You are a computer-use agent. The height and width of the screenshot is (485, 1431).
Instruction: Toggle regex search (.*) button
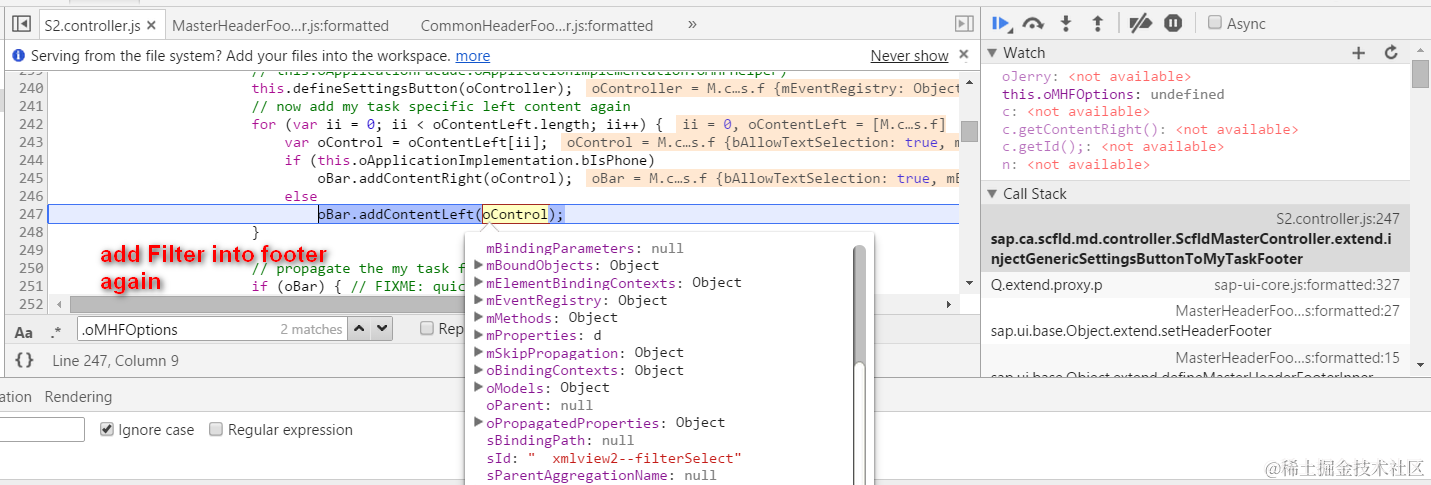(56, 331)
